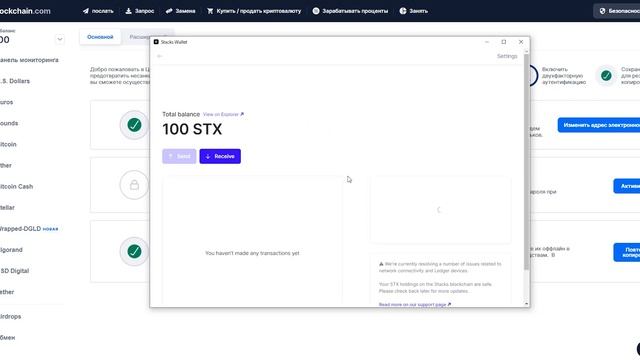Select Bitcoin in the sidebar

[8, 144]
